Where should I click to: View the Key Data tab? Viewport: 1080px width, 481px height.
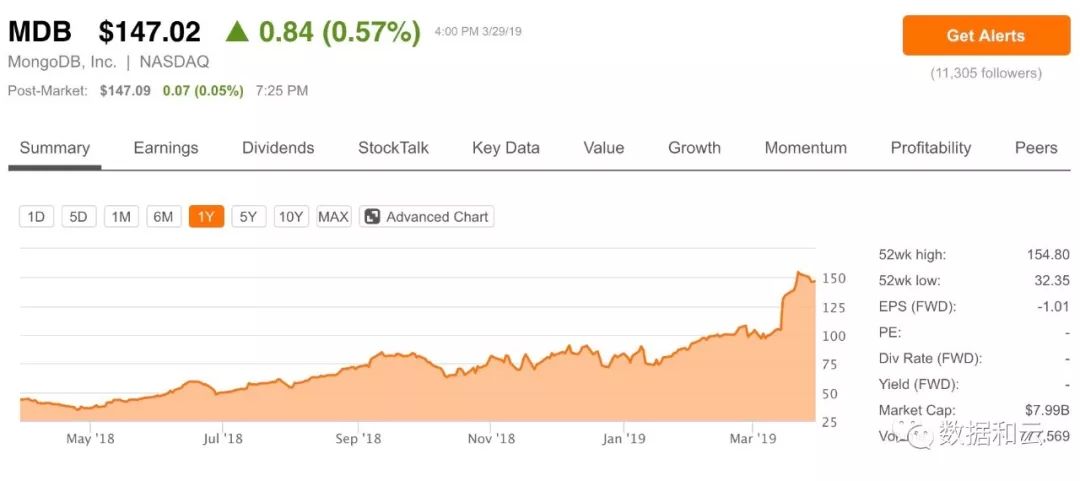click(x=506, y=148)
